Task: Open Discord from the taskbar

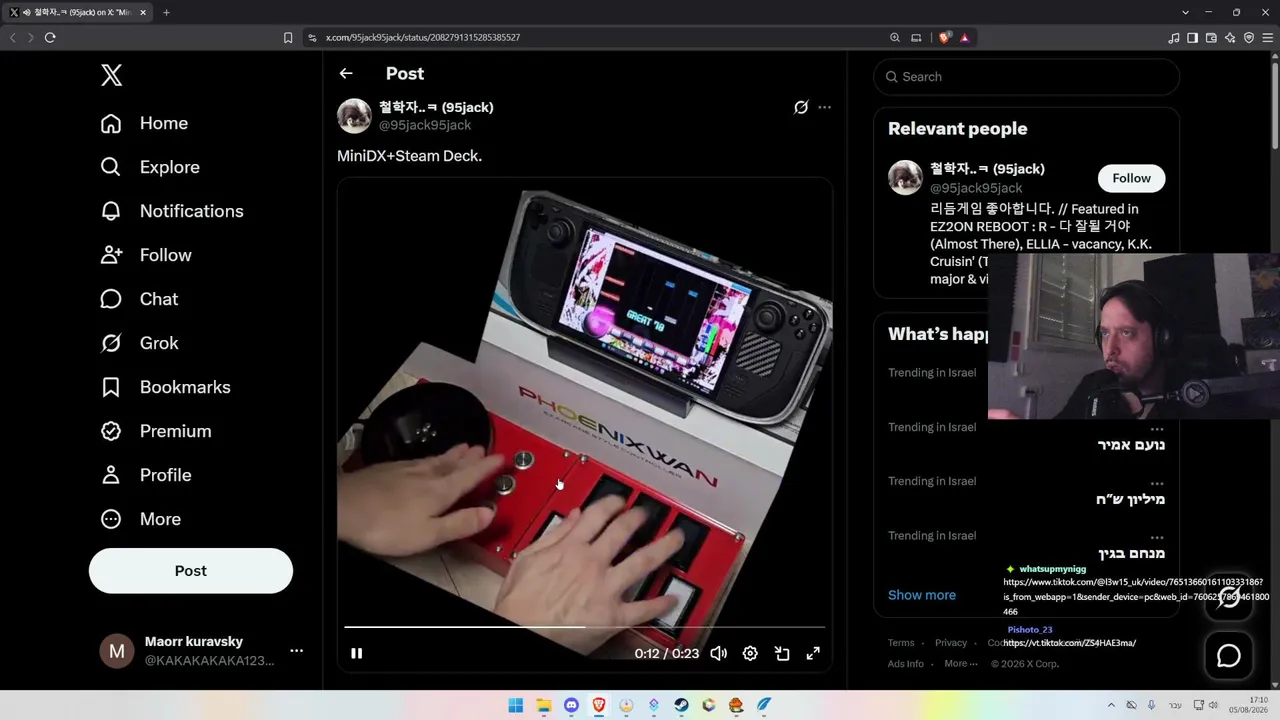Action: 571,705
